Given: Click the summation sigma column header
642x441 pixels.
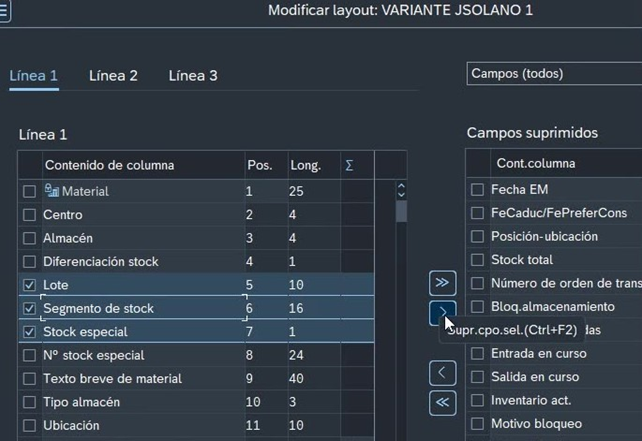Looking at the screenshot, I should (348, 165).
